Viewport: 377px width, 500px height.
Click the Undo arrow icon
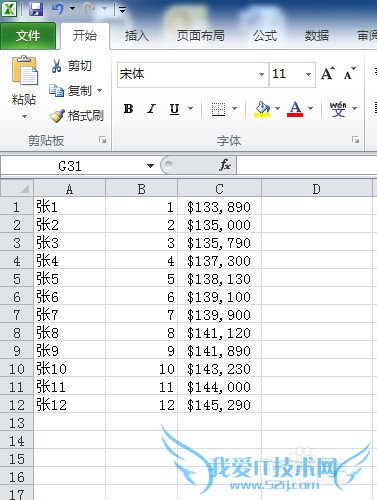[x=57, y=9]
